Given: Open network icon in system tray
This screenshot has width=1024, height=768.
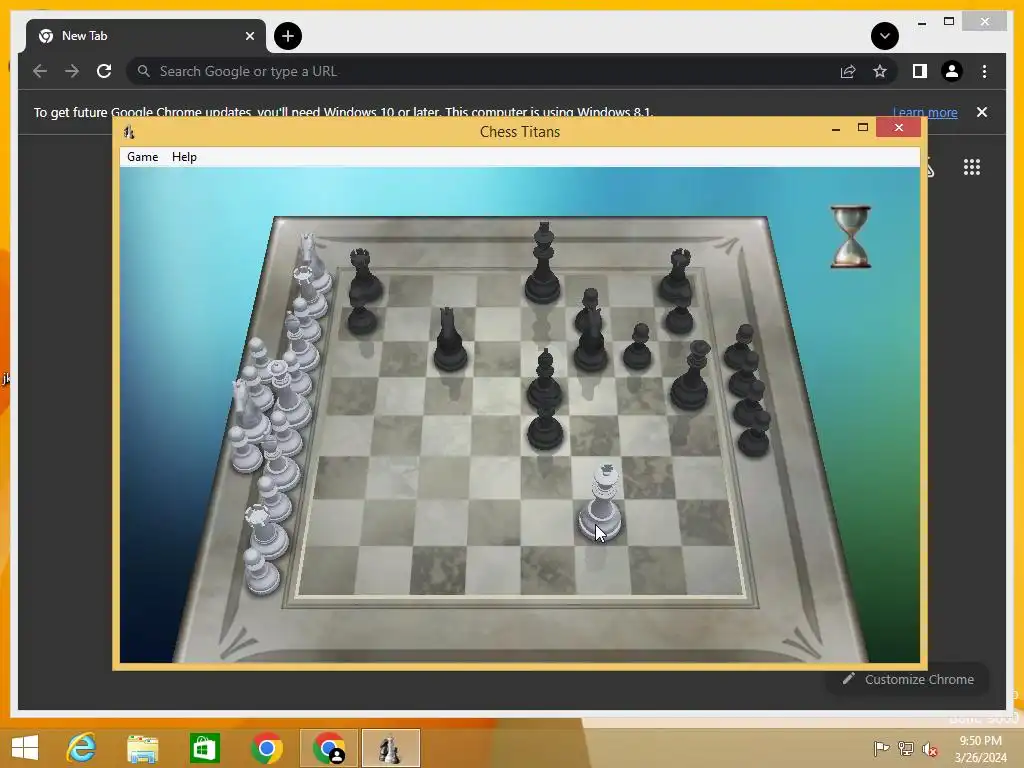Looking at the screenshot, I should [906, 748].
